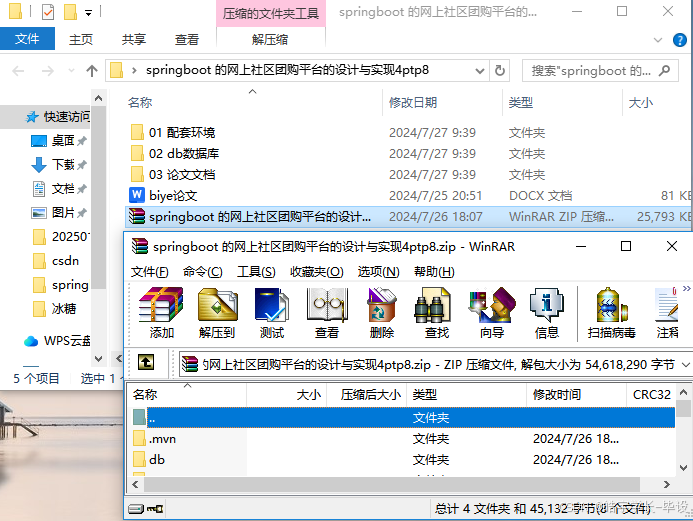This screenshot has height=521, width=693.
Task: Click the Info (信息) icon
Action: 547,312
